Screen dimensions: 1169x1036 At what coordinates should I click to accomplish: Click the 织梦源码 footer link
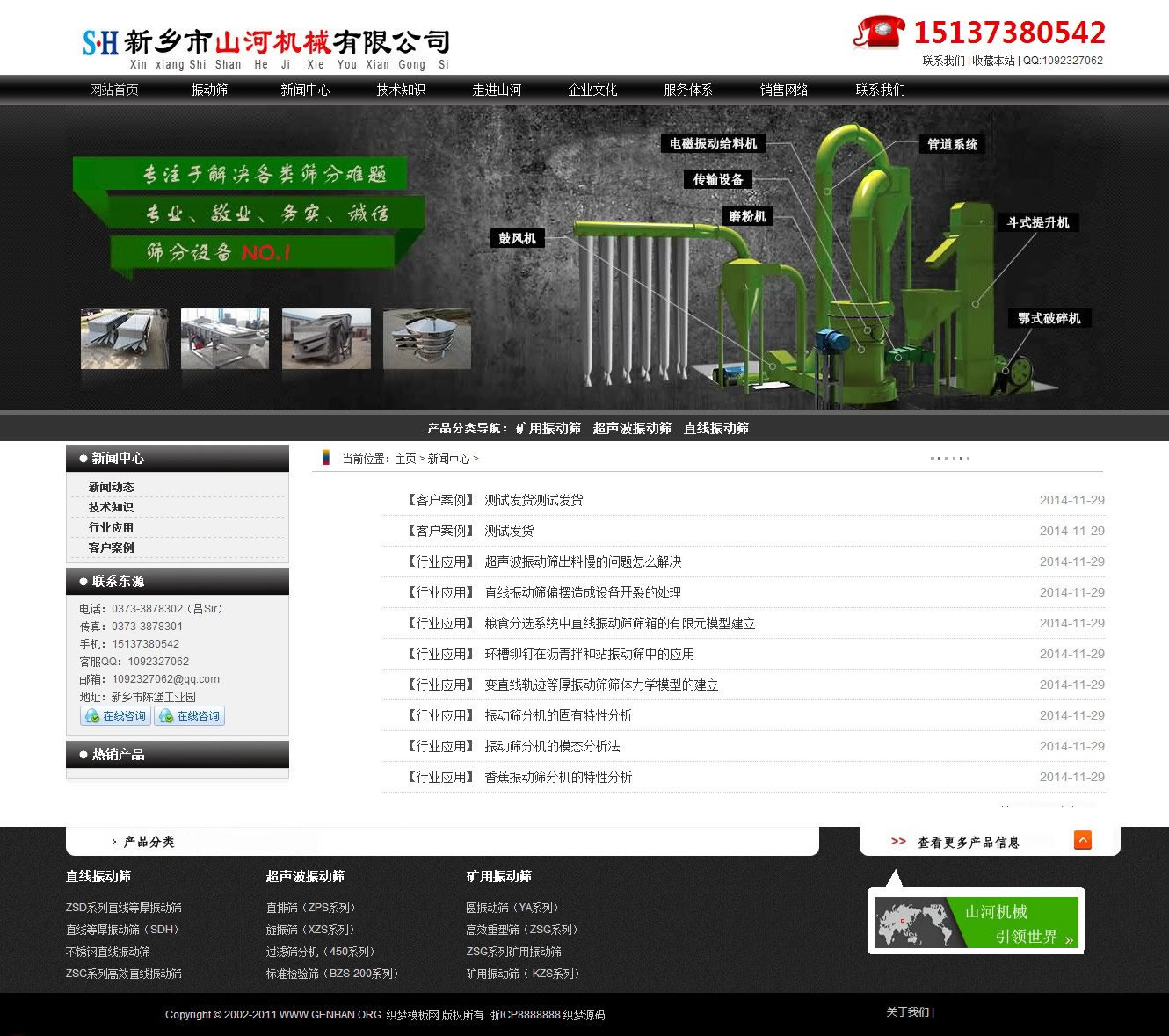(x=584, y=1015)
